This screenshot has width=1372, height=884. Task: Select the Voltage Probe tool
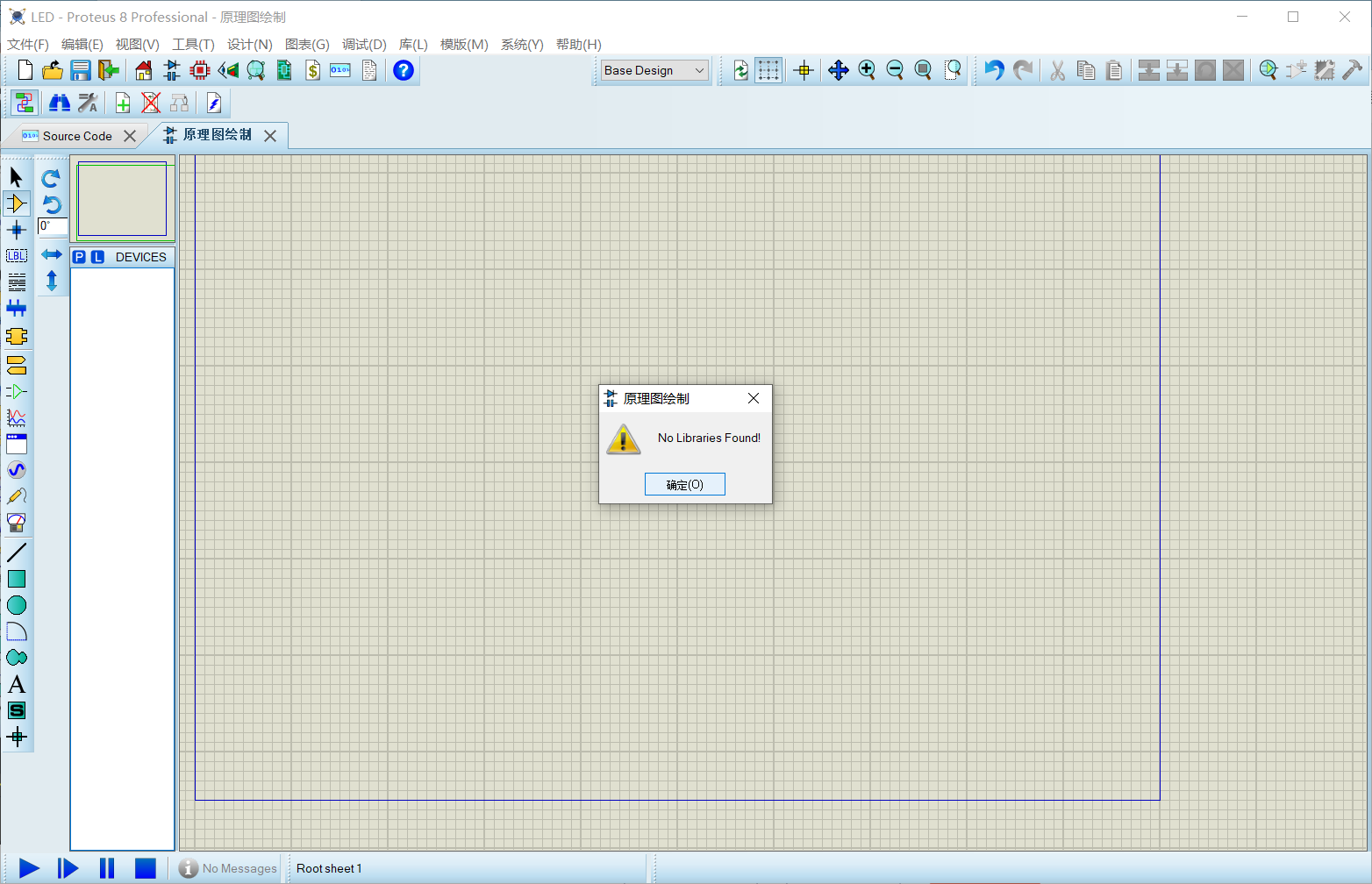point(16,495)
